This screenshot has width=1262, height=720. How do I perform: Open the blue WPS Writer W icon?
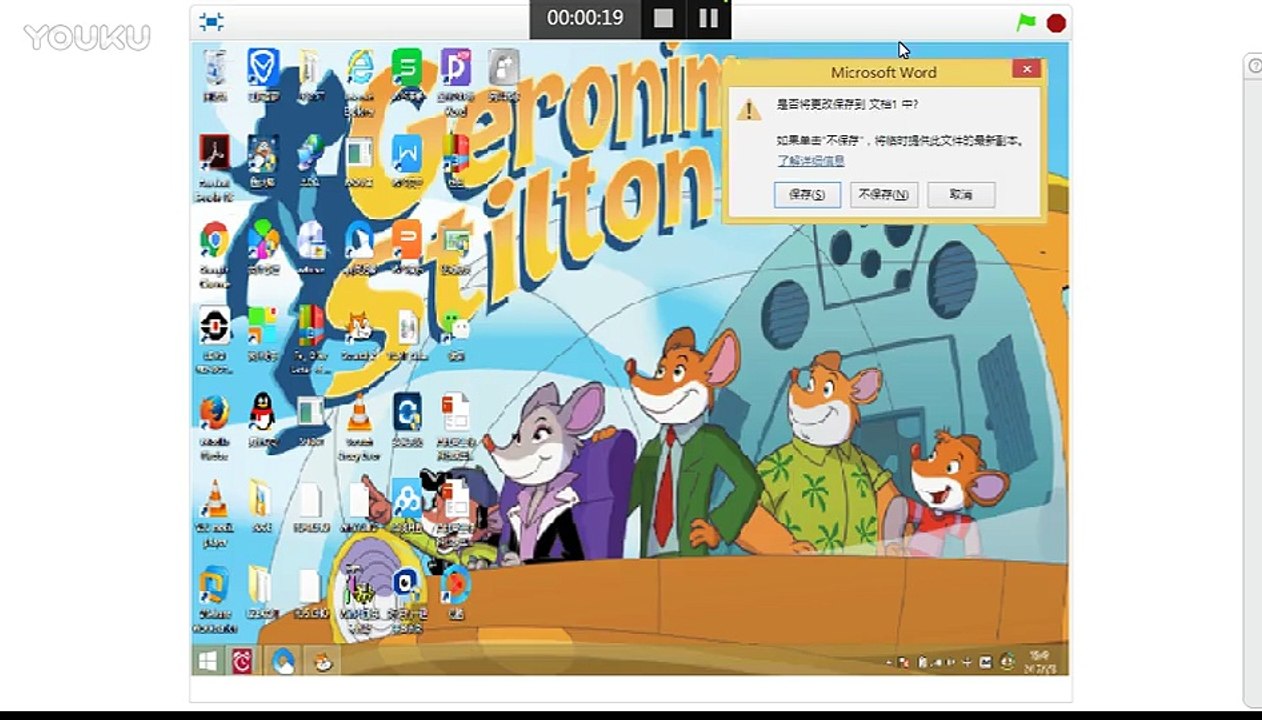[x=407, y=153]
